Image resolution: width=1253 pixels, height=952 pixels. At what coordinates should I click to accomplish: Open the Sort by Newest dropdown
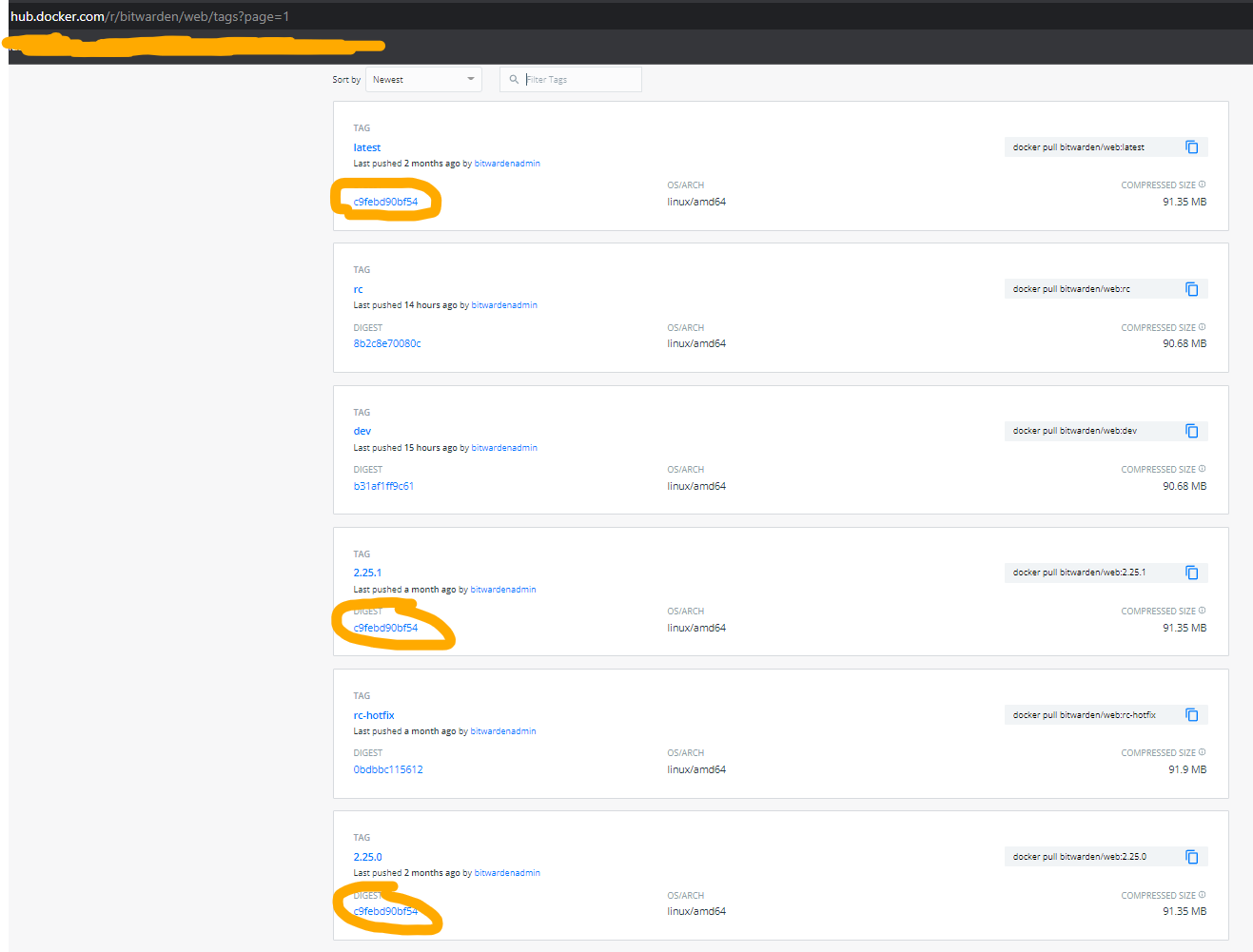[x=422, y=79]
